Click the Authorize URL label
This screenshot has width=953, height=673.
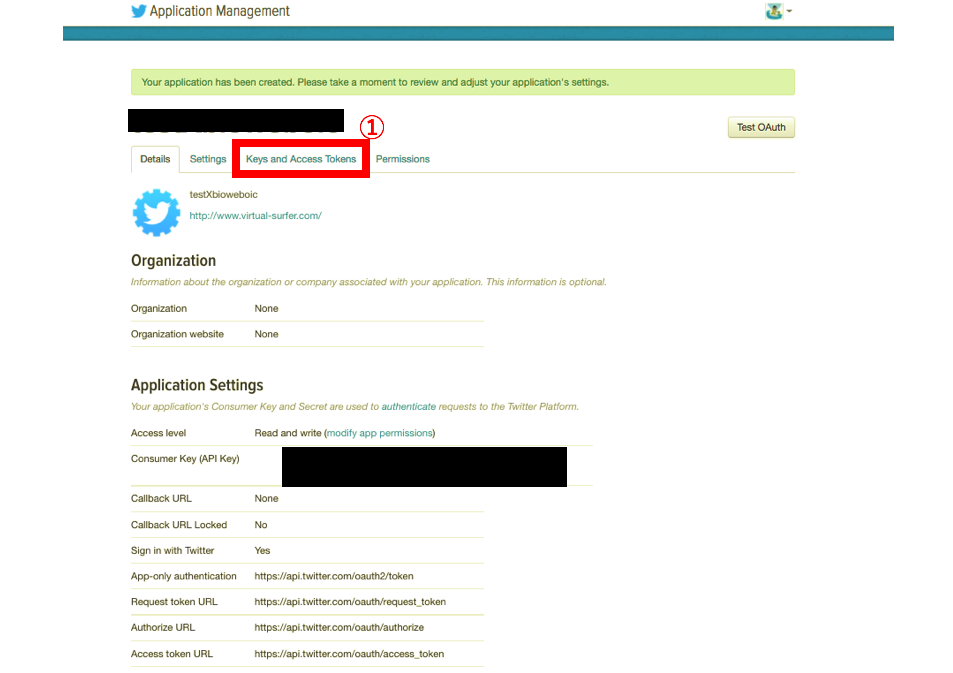(x=163, y=627)
